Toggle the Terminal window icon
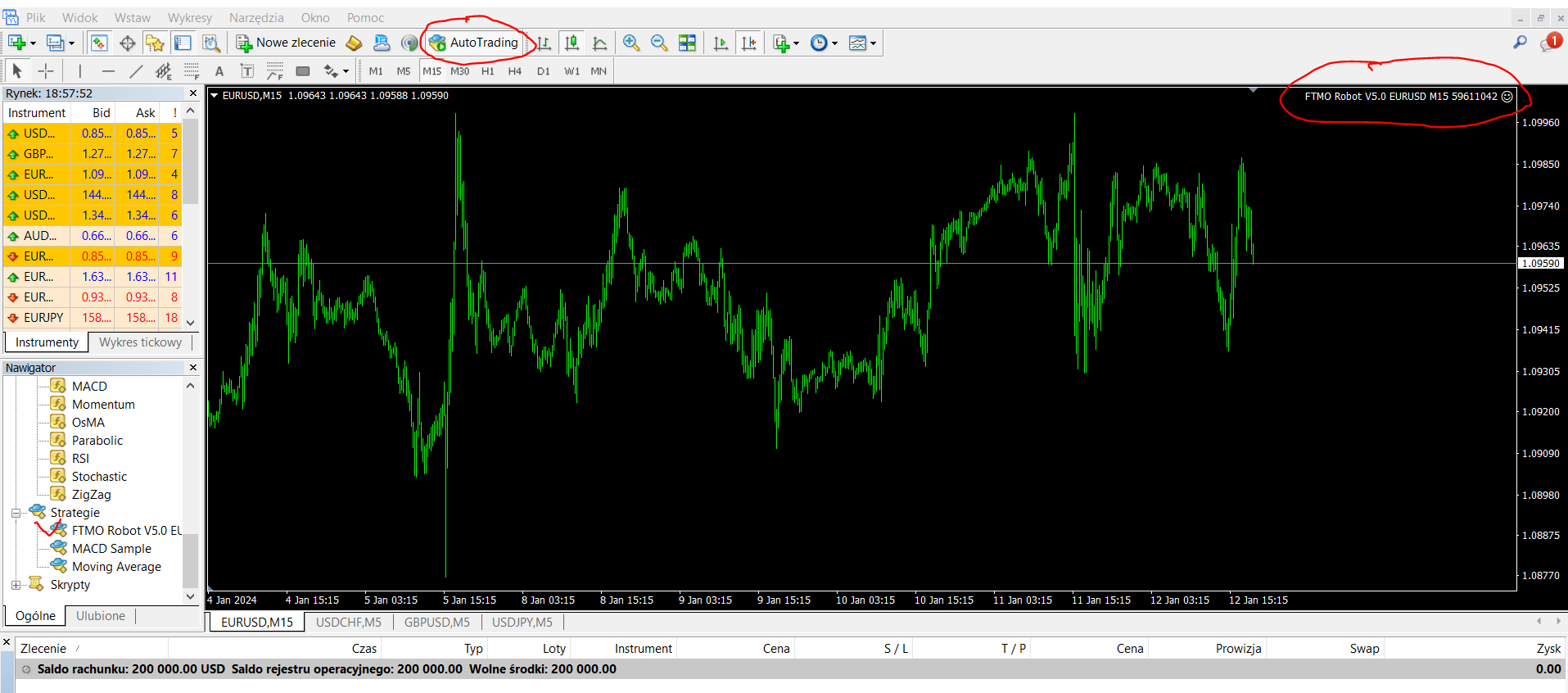This screenshot has height=693, width=1568. pos(183,43)
